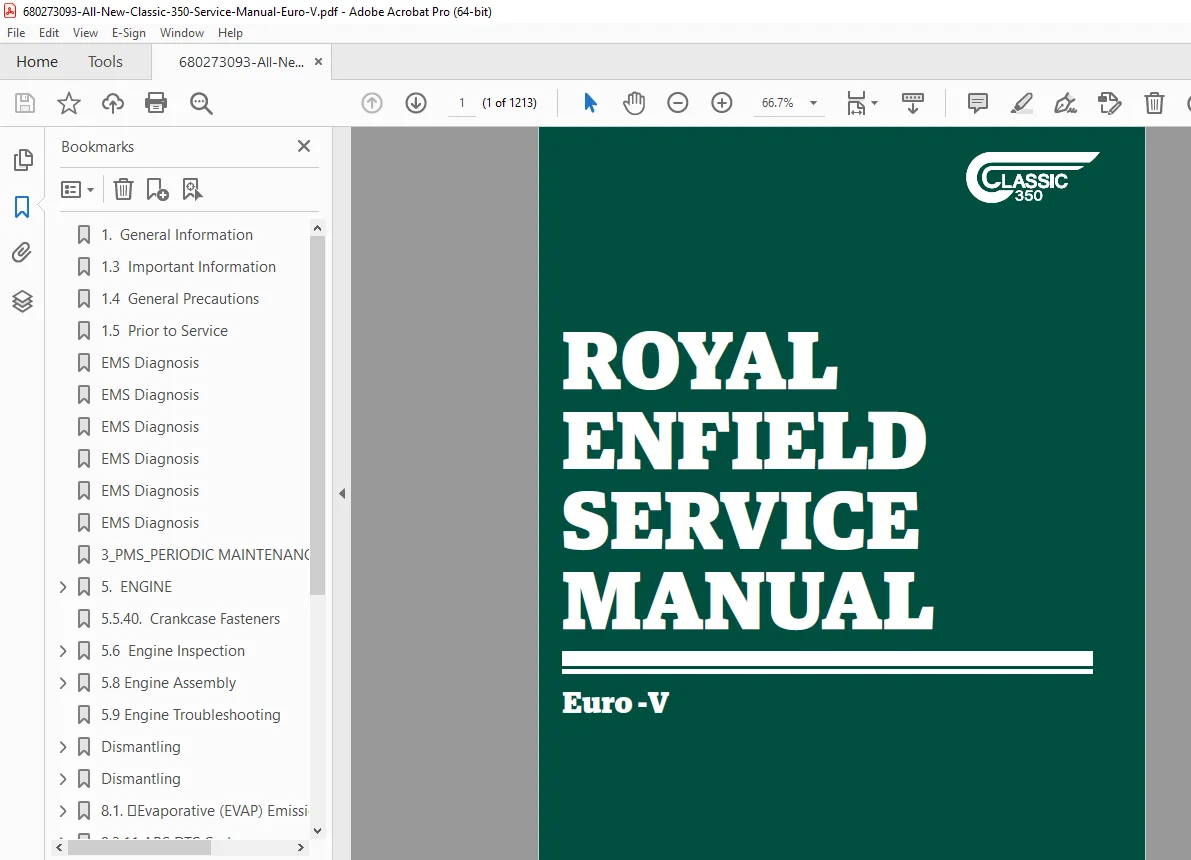Click the read mode keyboard icon
The height and width of the screenshot is (860, 1191).
pos(912,103)
